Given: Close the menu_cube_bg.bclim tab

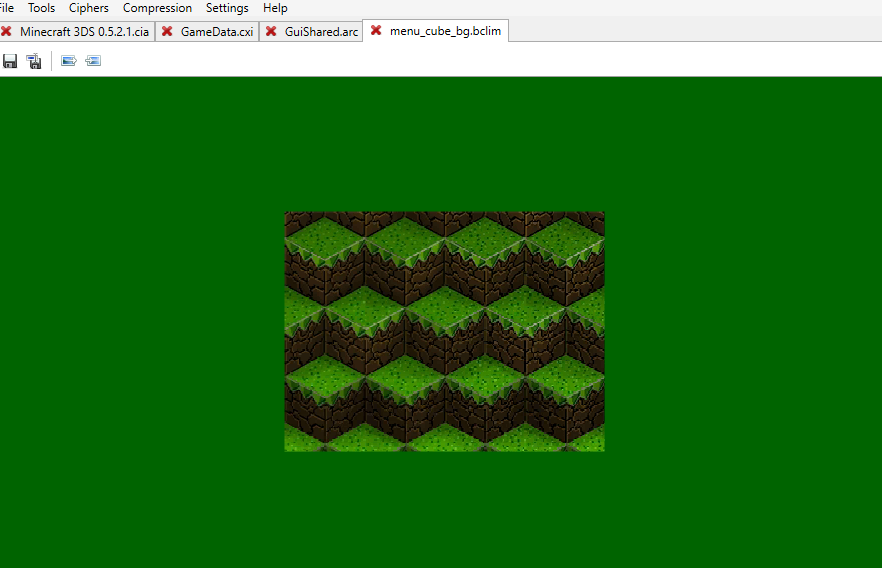Looking at the screenshot, I should coord(376,30).
